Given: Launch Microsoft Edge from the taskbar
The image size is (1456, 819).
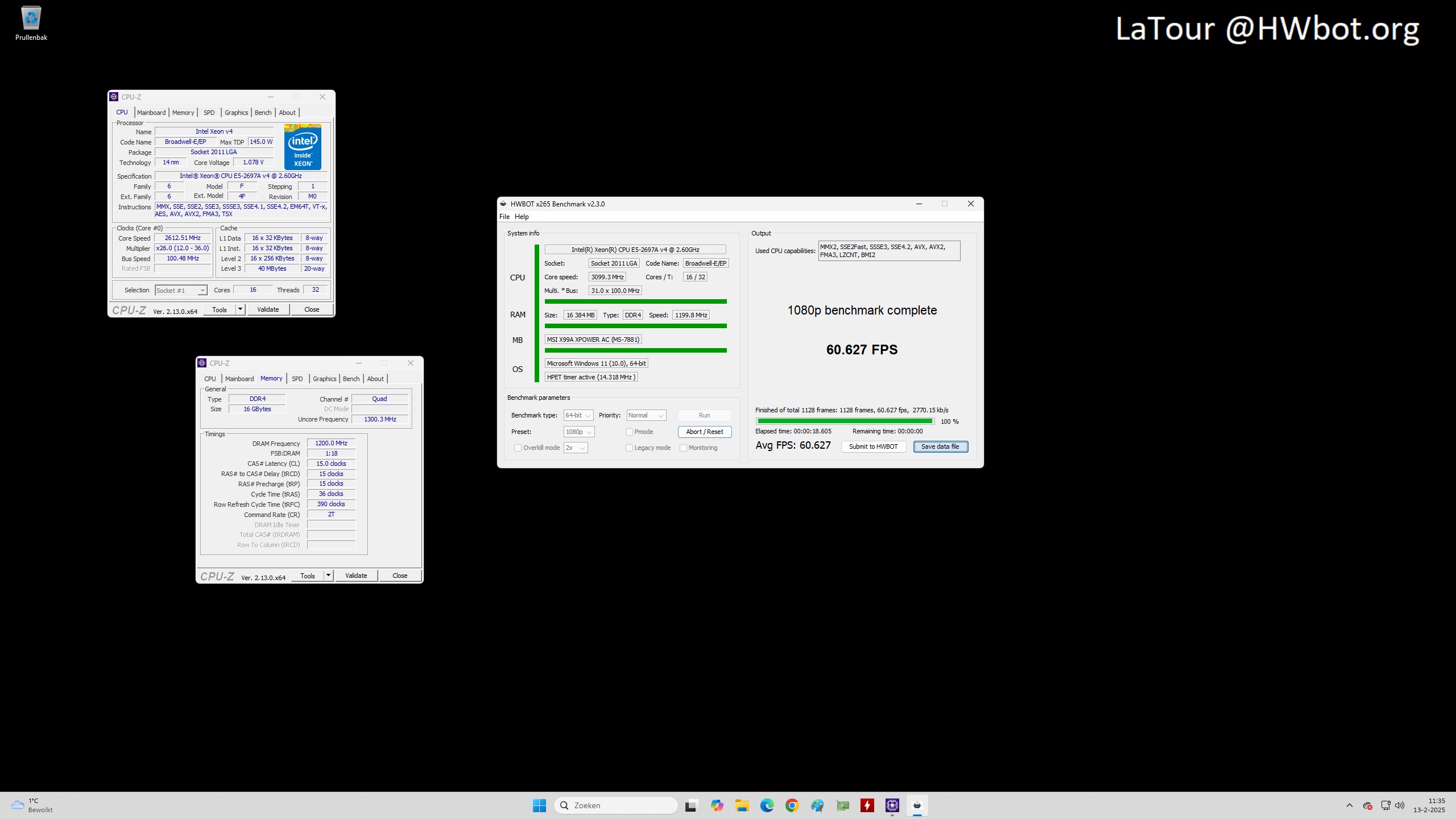Looking at the screenshot, I should (767, 805).
